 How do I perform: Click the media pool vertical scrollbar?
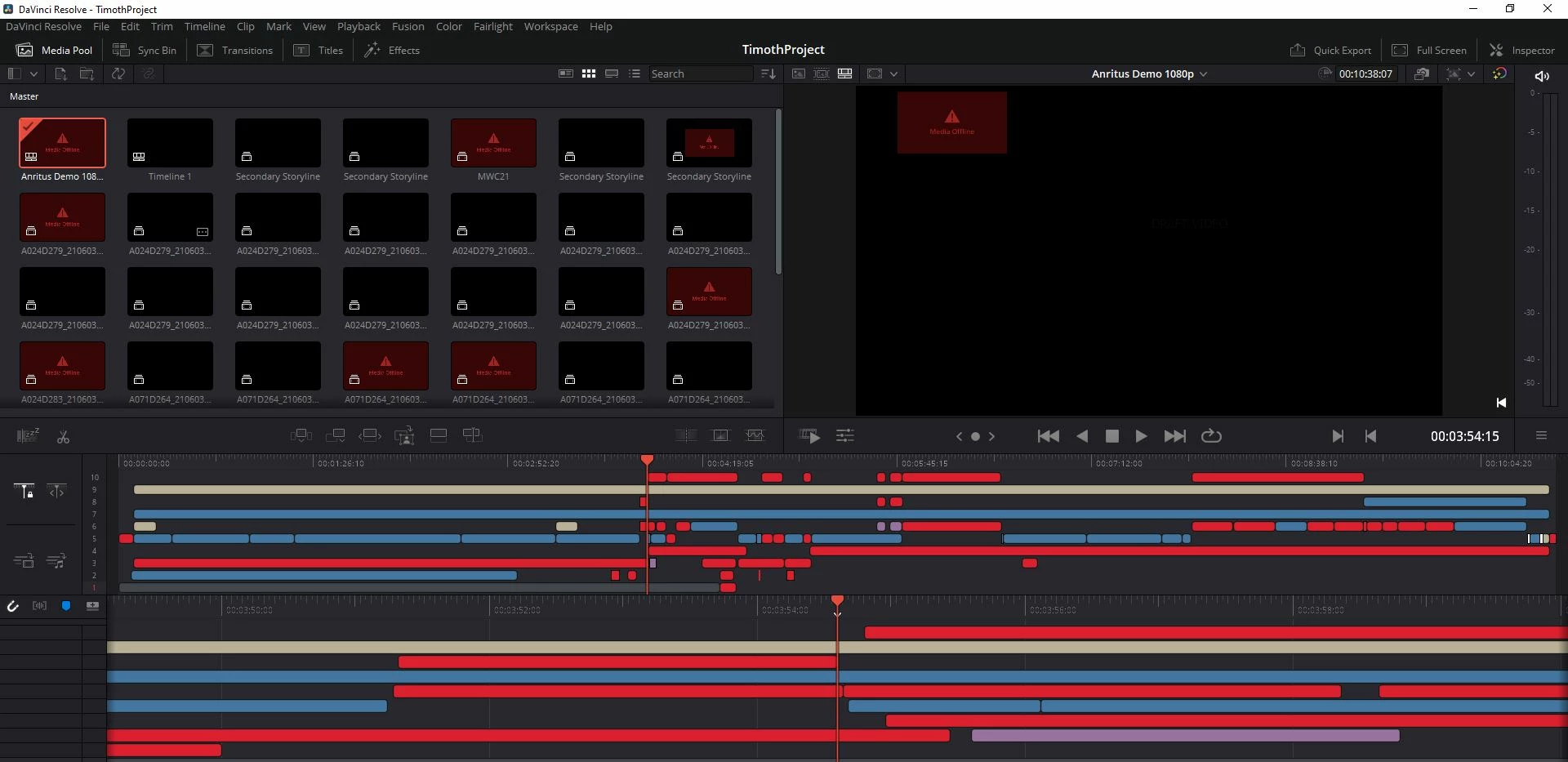778,192
